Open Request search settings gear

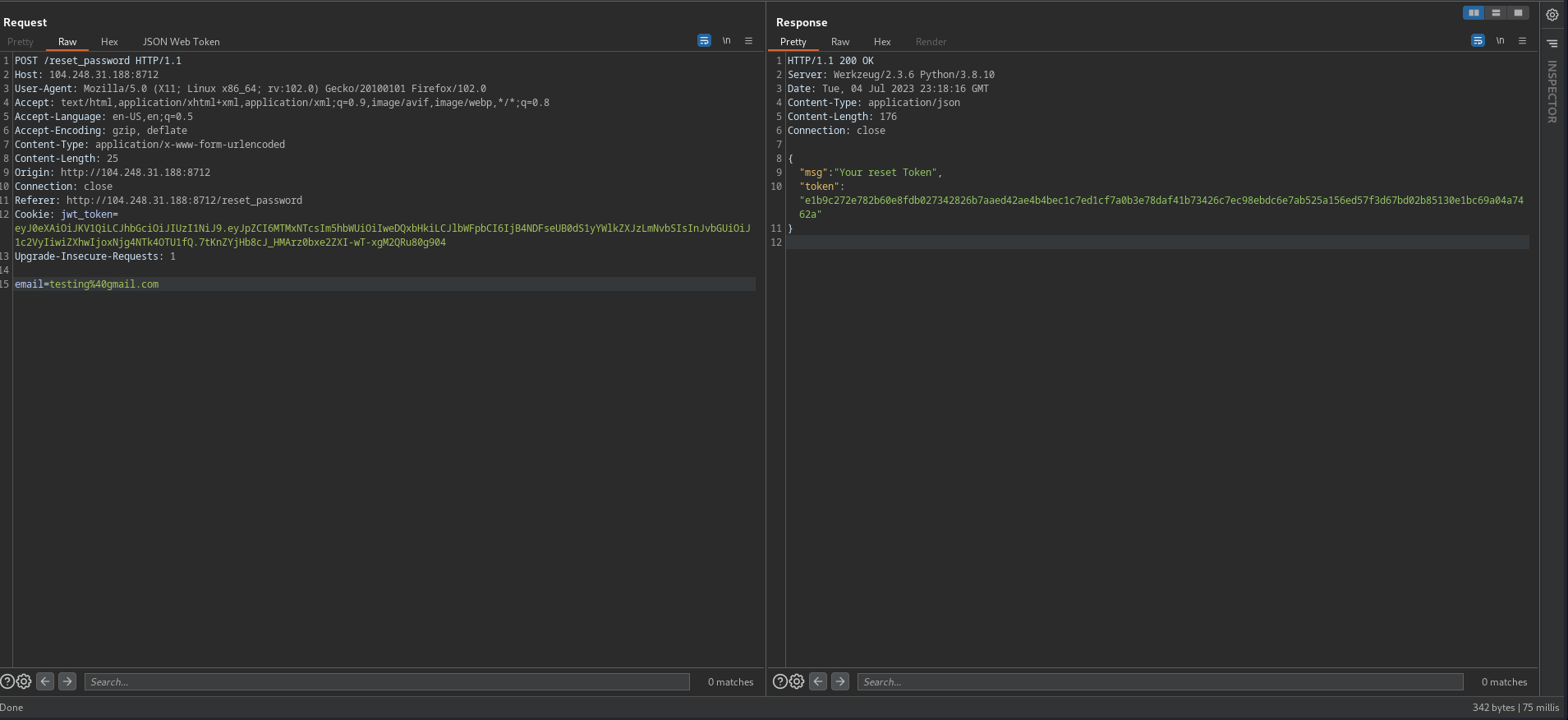pyautogui.click(x=24, y=681)
